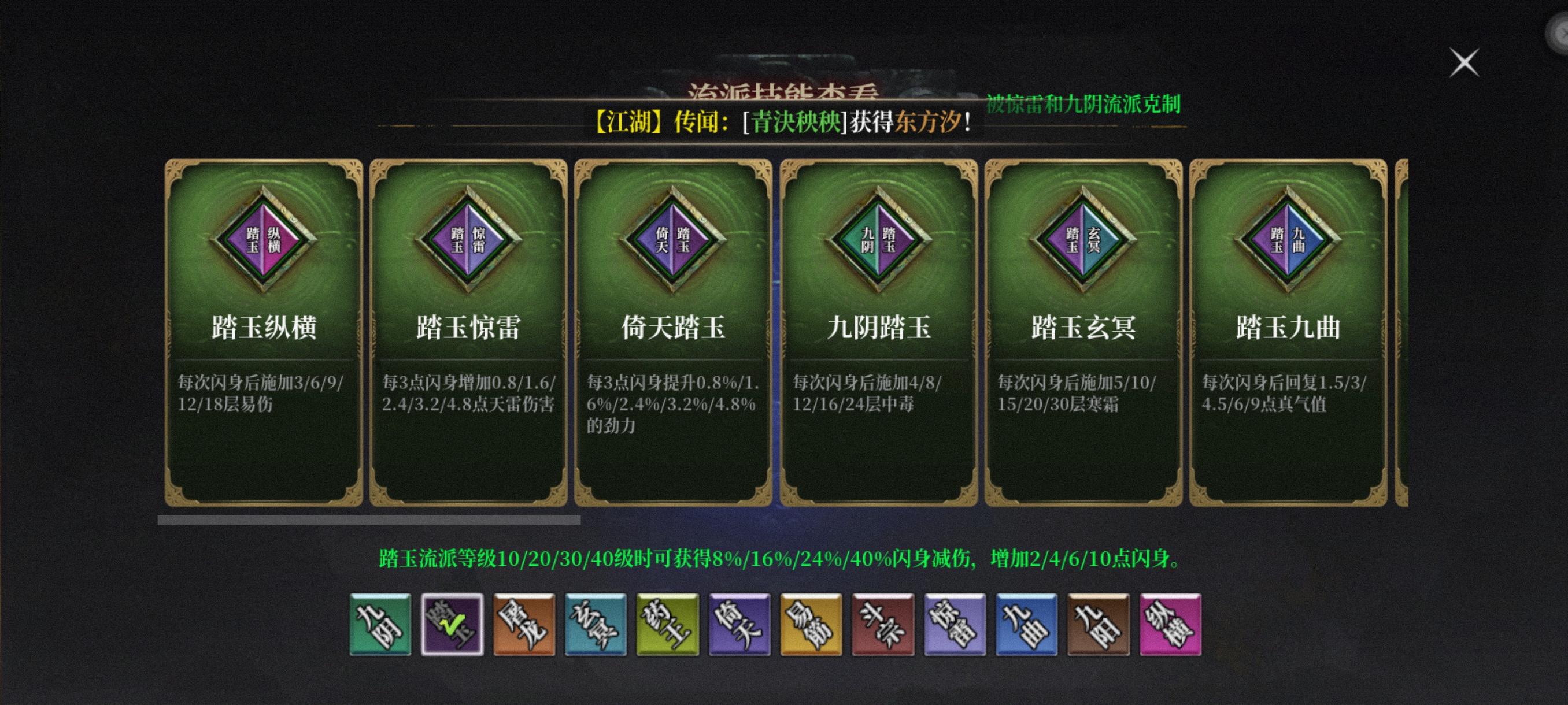Screen dimensions: 1568x705
Task: Select the 九曲 school icon
Action: (1027, 625)
